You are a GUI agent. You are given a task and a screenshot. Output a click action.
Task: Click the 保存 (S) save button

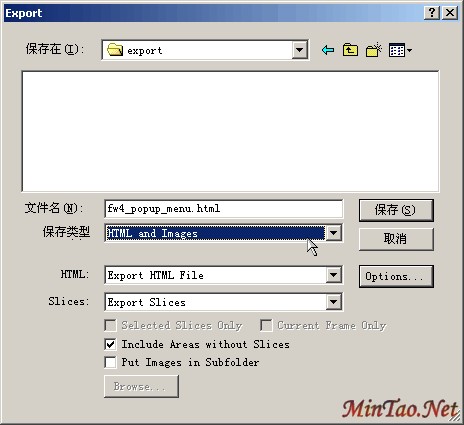396,210
